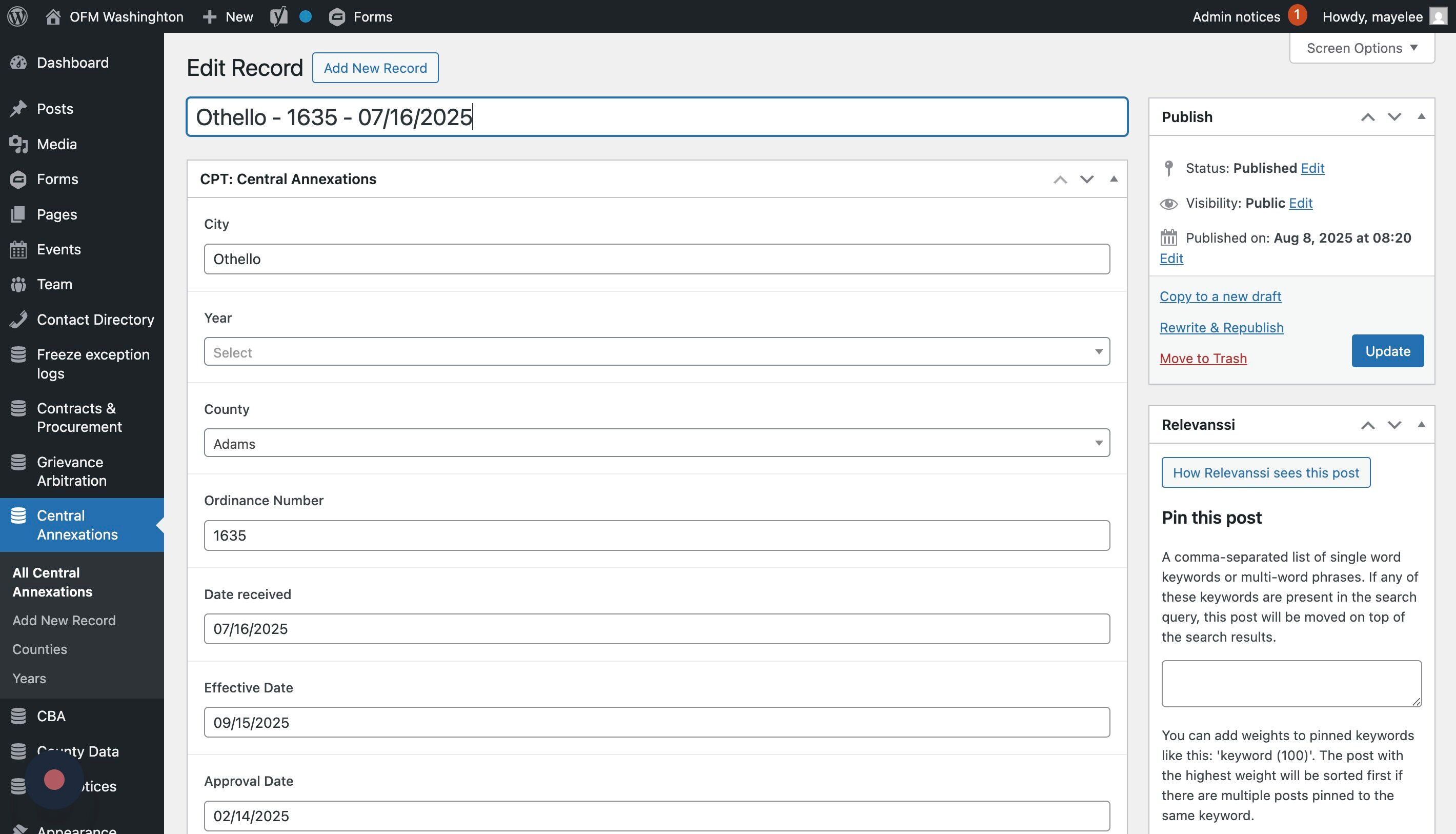This screenshot has height=834, width=1456.
Task: Open the Year select dropdown
Action: [656, 352]
